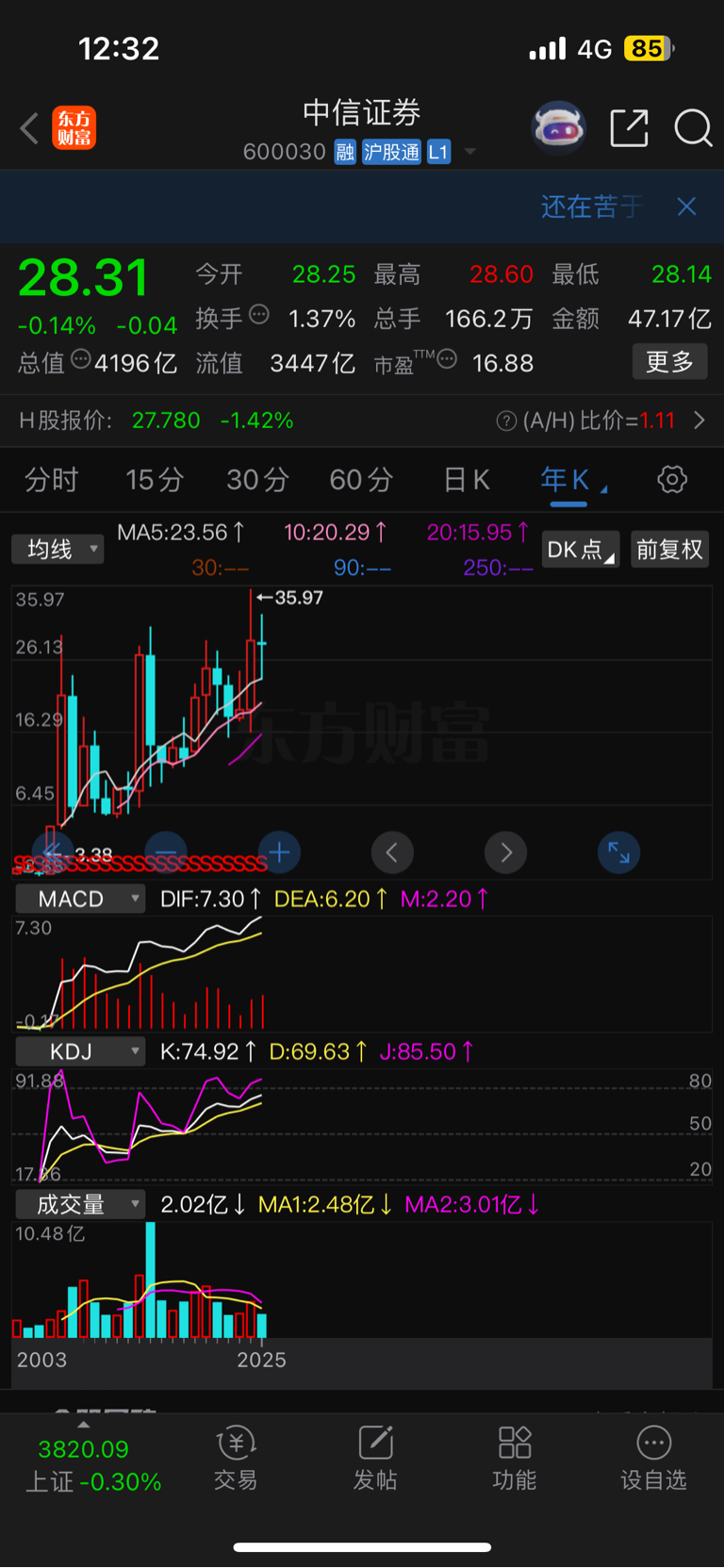The image size is (724, 1568).
Task: Expand chart to fullscreen icon
Action: (618, 853)
